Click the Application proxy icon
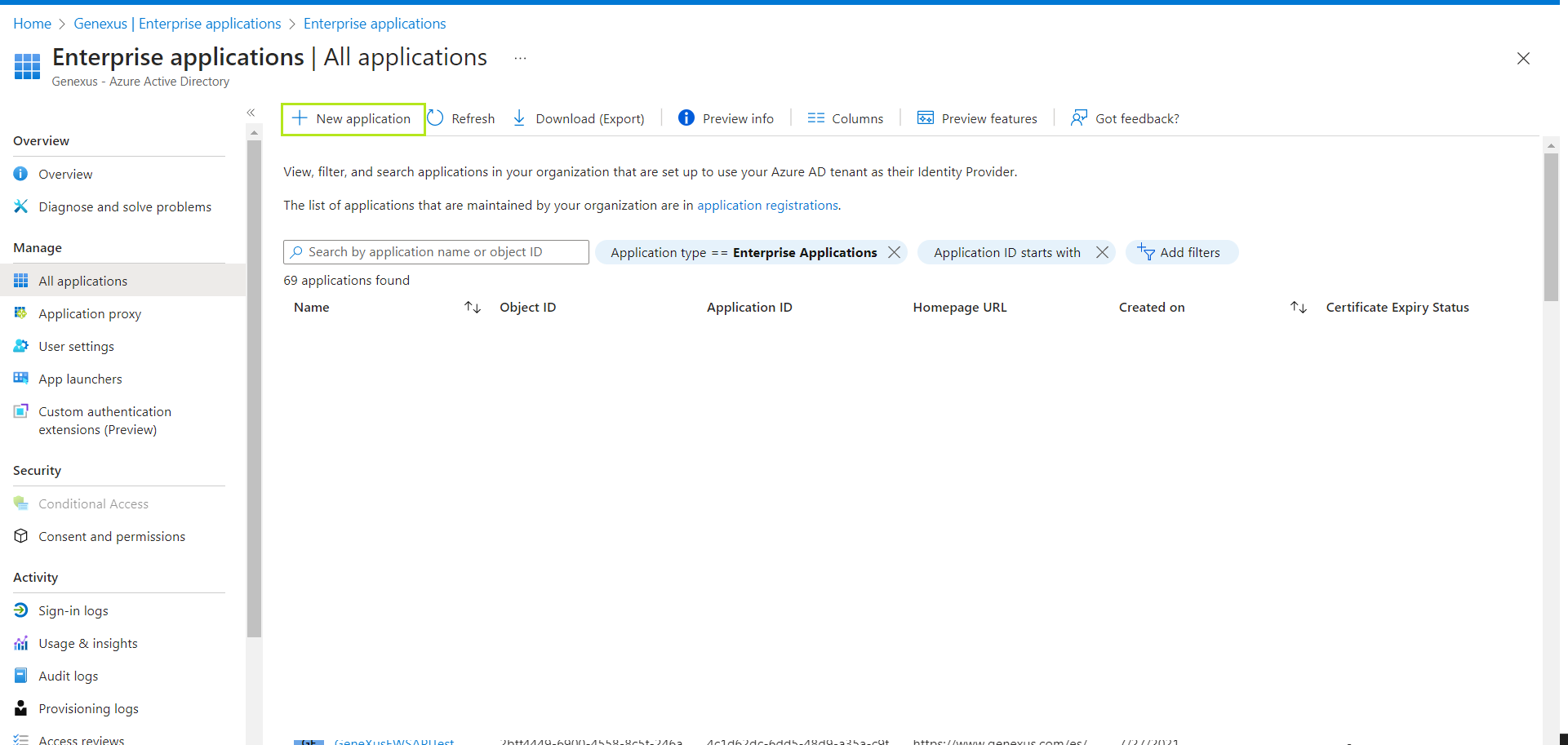Screen dimensions: 1568x745 21,313
